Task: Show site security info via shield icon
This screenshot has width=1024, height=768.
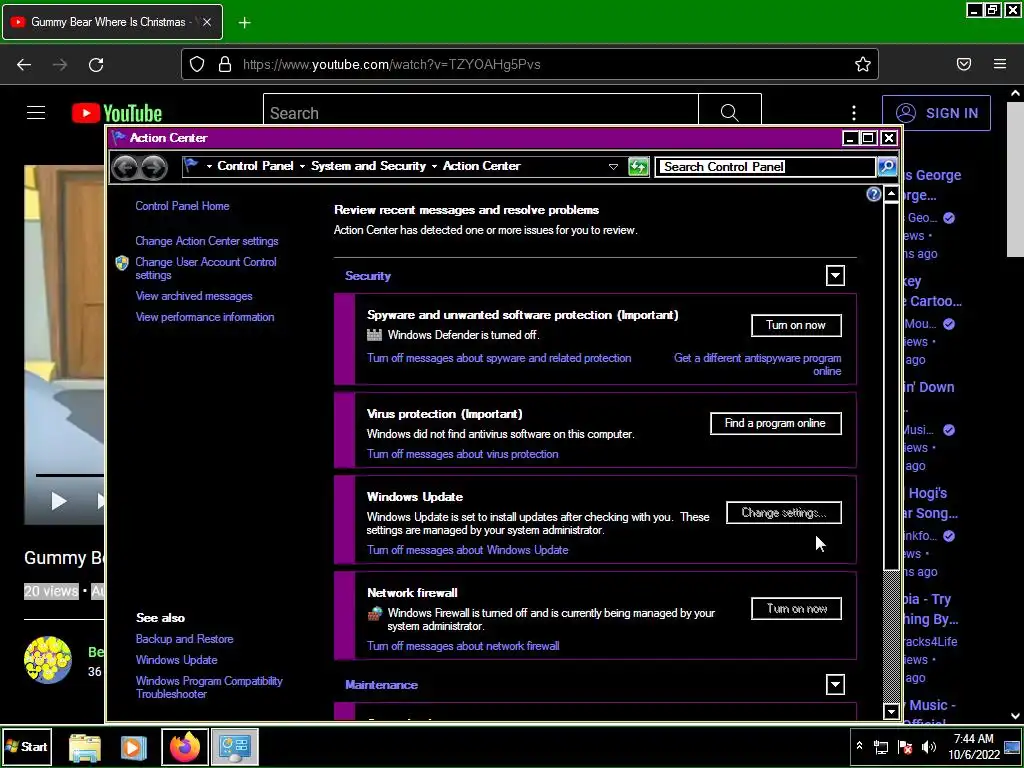Action: (197, 64)
